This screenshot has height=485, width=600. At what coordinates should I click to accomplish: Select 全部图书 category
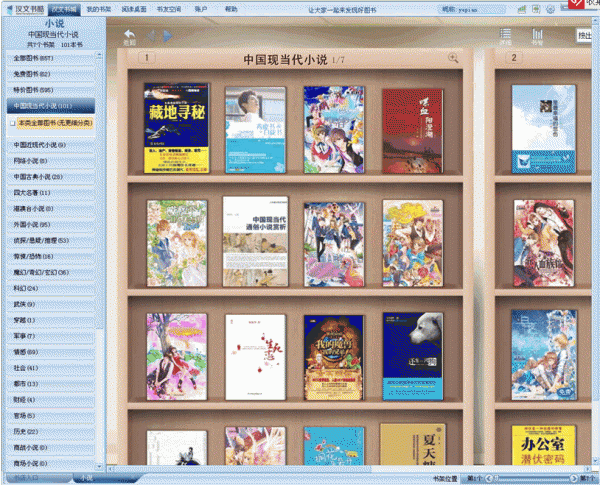tap(51, 58)
